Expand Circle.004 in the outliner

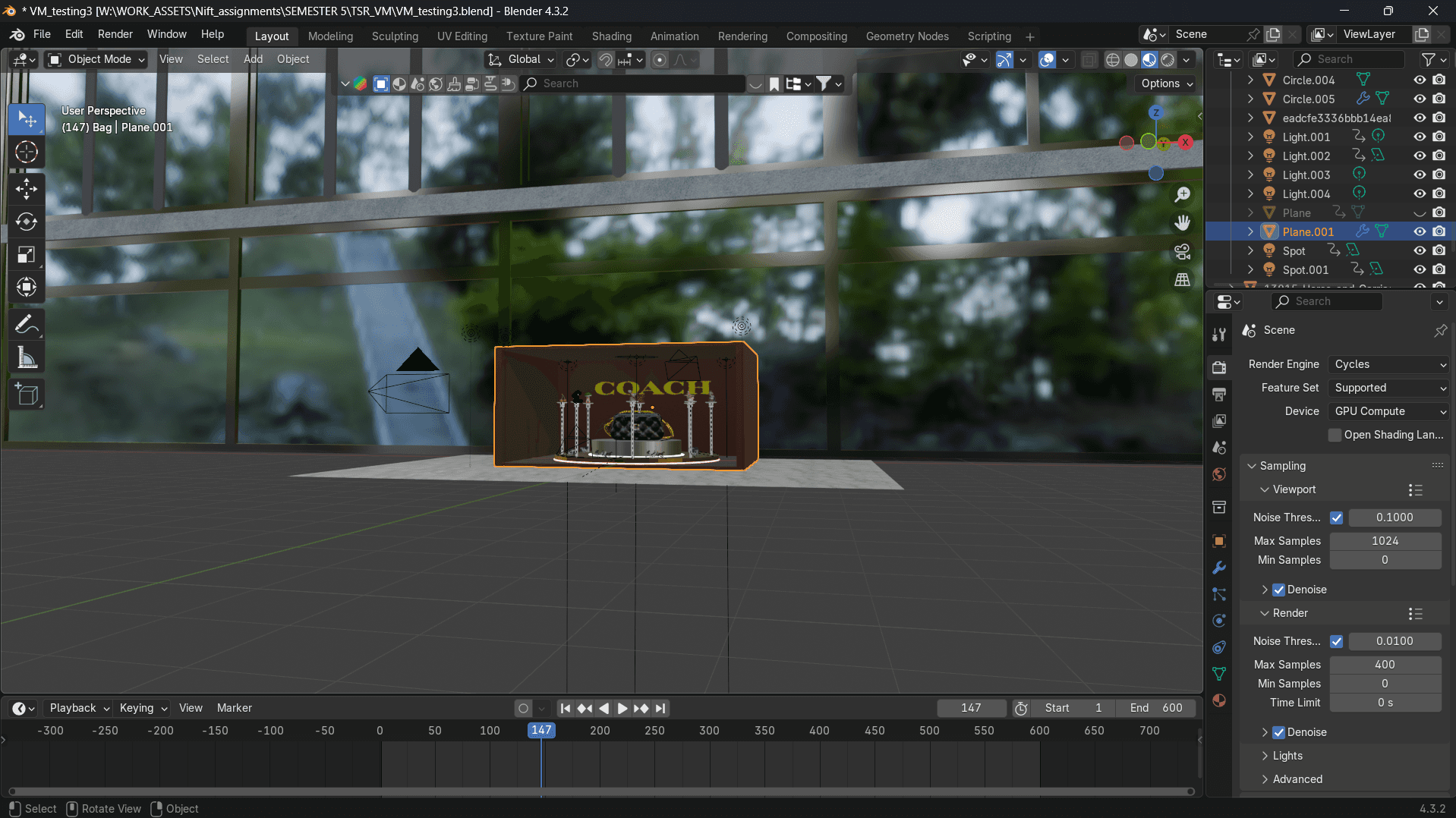click(1250, 80)
